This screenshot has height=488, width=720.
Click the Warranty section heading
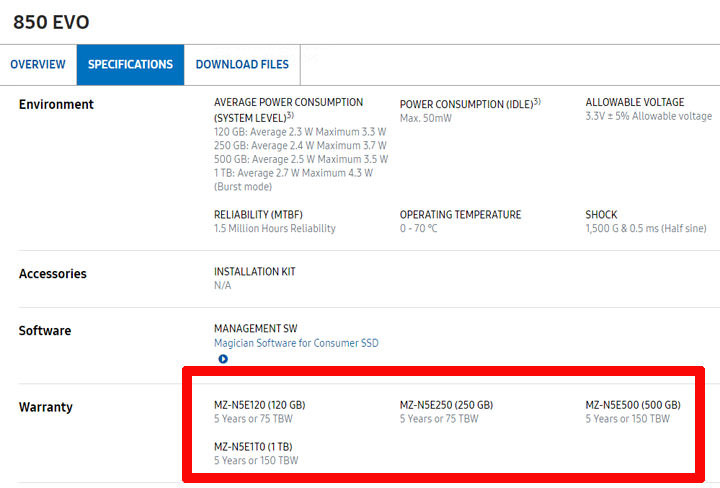(x=45, y=407)
